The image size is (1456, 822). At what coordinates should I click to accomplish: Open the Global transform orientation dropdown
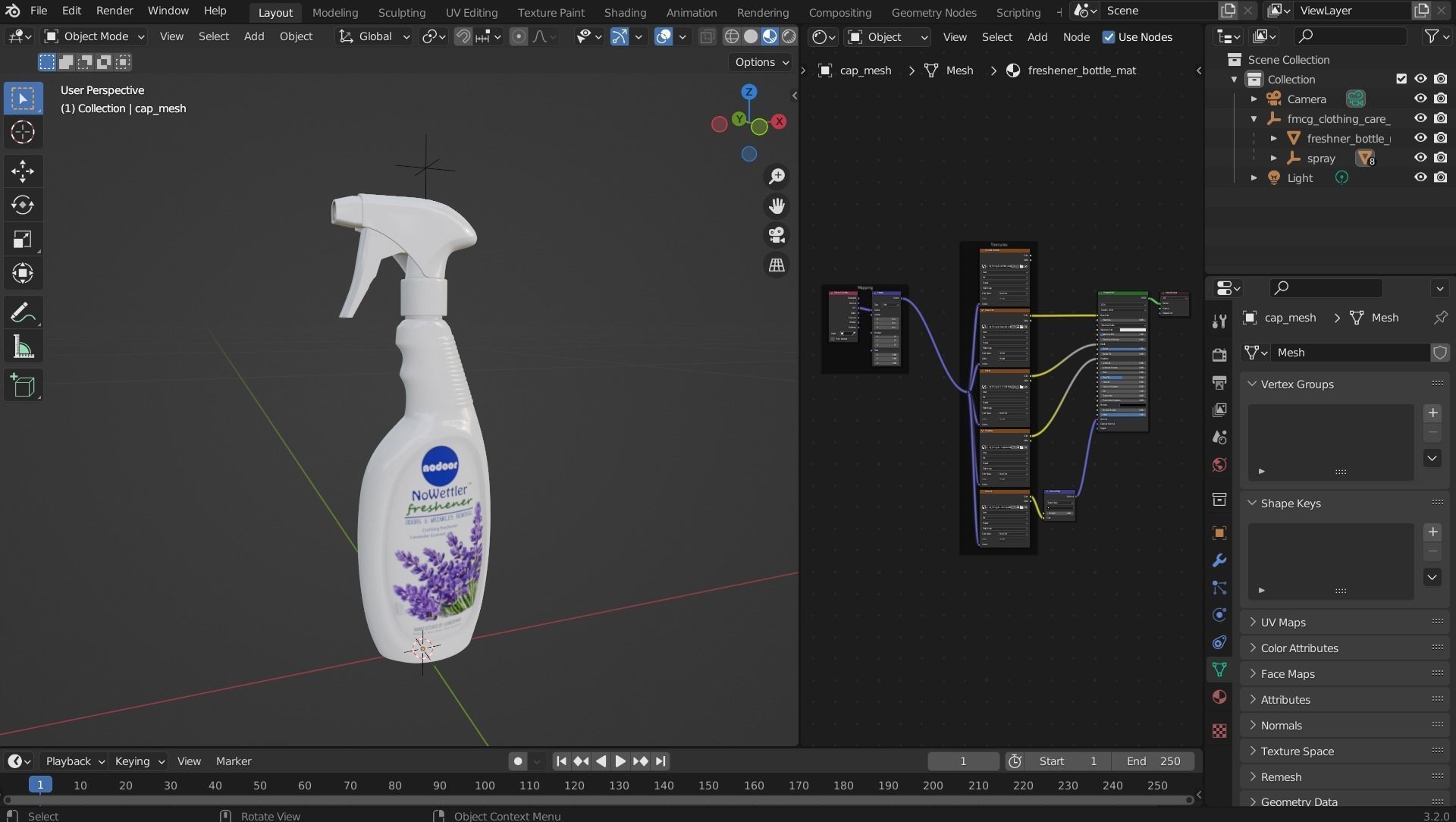point(374,36)
